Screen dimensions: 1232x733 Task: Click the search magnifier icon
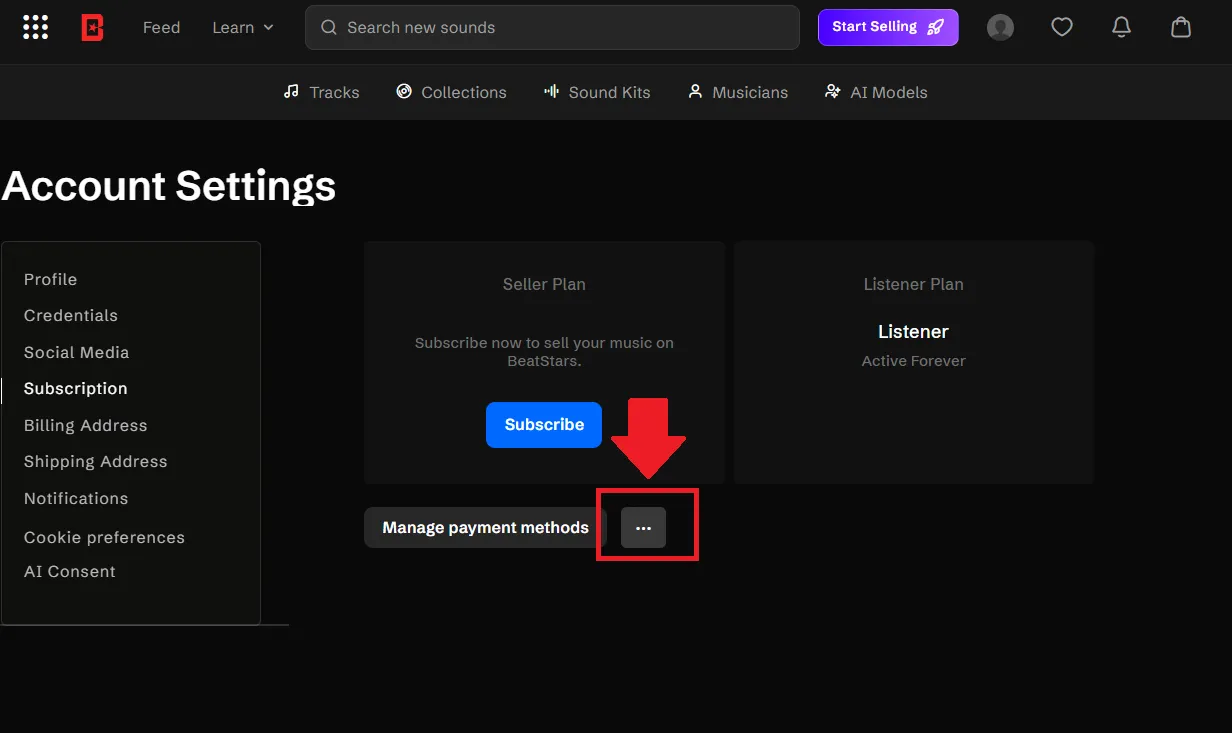click(x=328, y=27)
